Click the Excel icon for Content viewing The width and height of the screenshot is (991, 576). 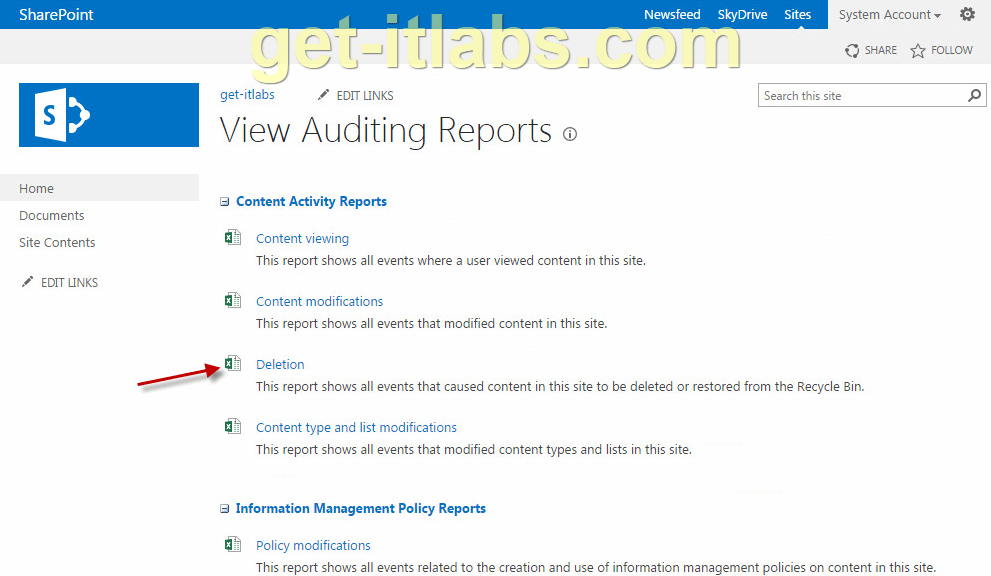pyautogui.click(x=233, y=238)
